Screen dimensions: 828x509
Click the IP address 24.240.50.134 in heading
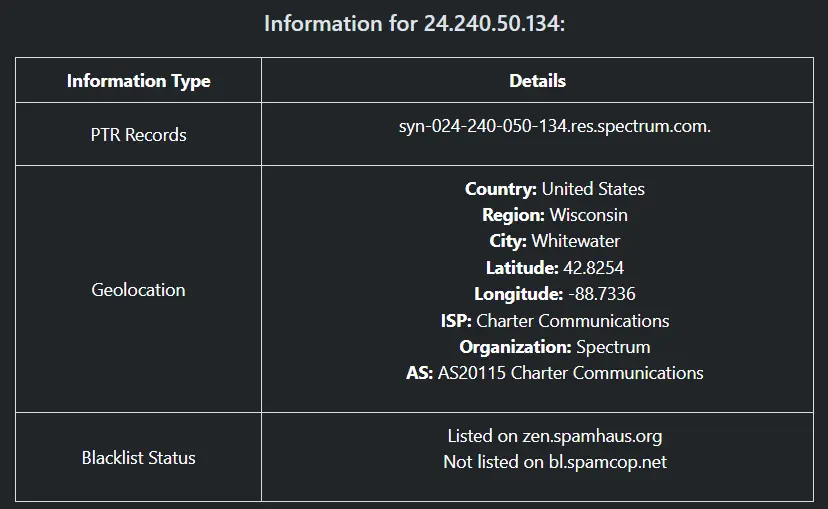pos(492,23)
